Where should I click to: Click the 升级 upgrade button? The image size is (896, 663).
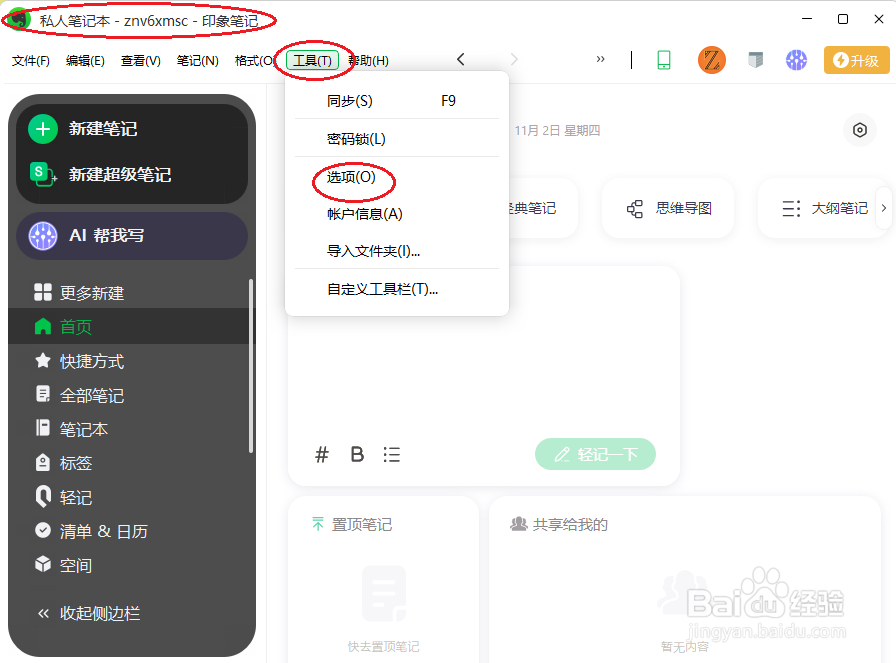point(857,60)
